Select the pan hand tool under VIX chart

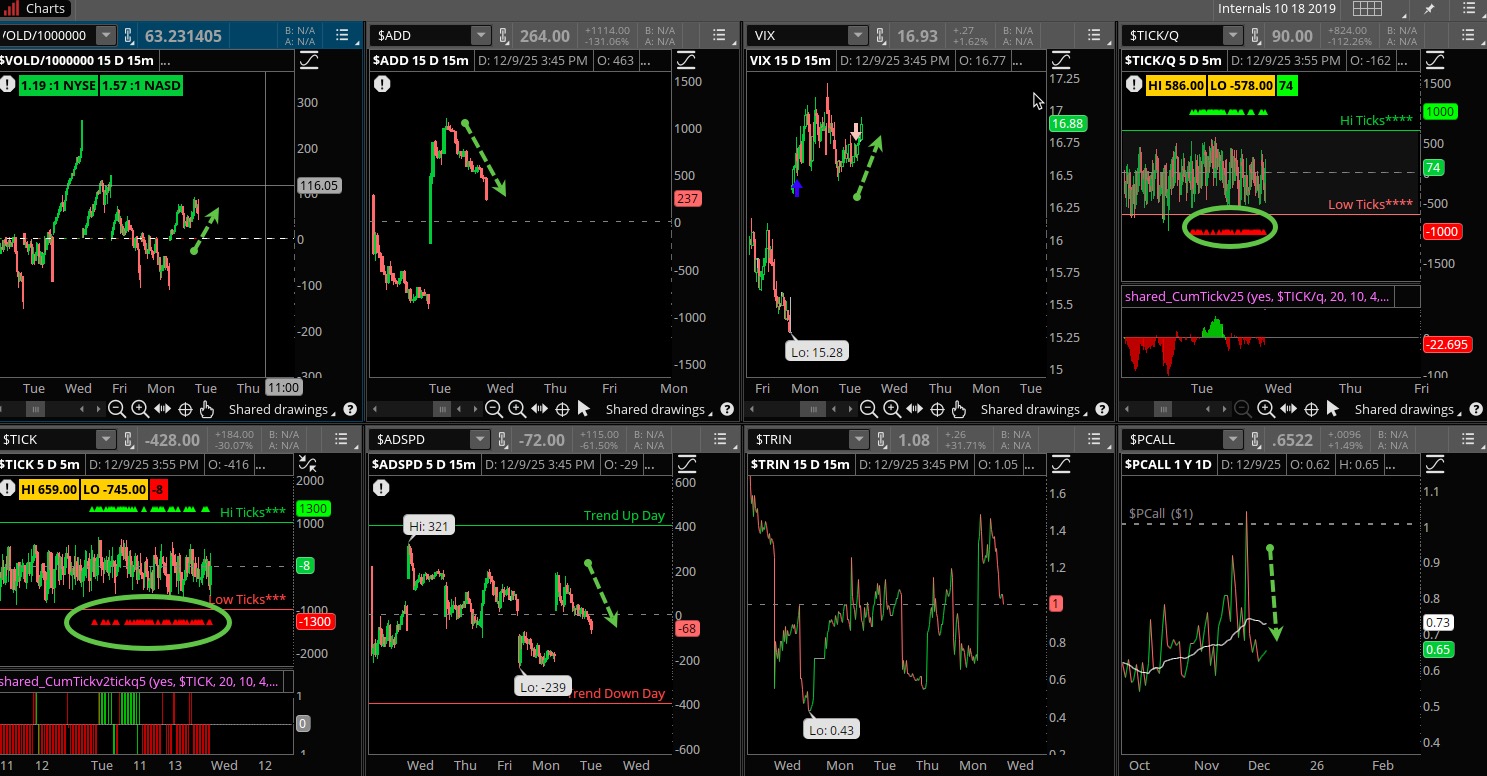[x=959, y=409]
